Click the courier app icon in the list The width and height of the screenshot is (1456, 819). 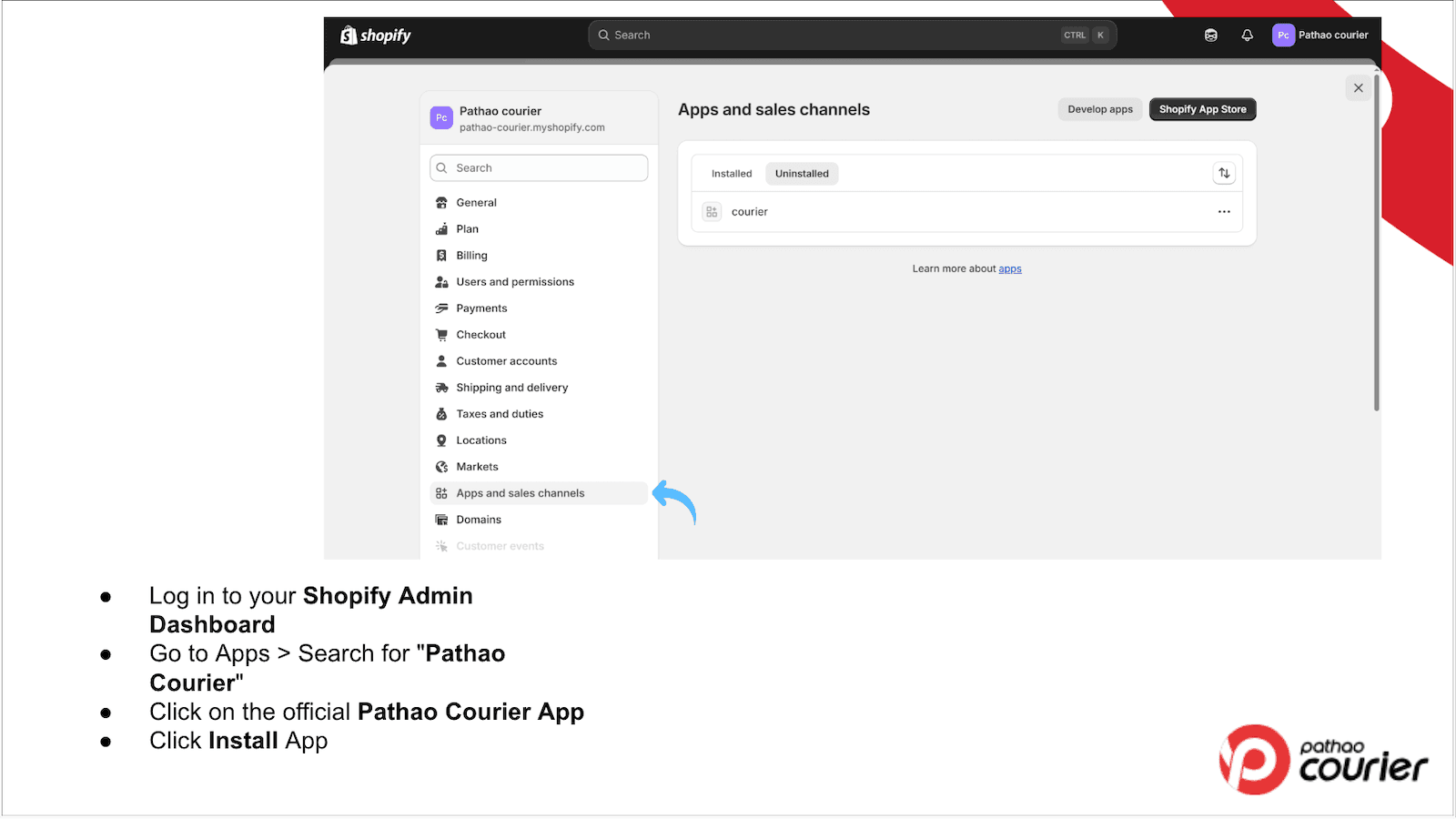711,211
